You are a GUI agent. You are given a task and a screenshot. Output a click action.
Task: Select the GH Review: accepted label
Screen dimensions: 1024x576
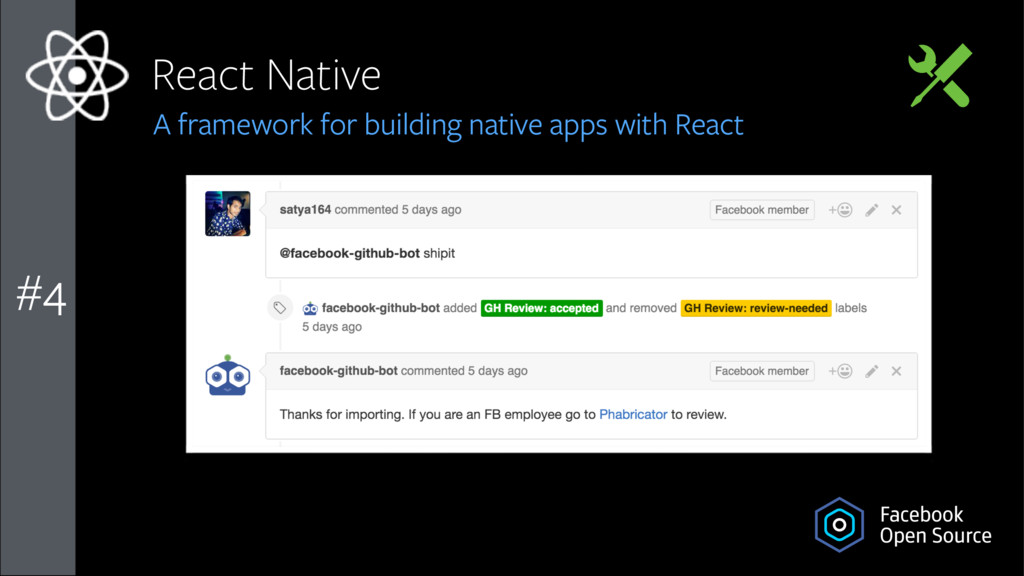[x=541, y=308]
